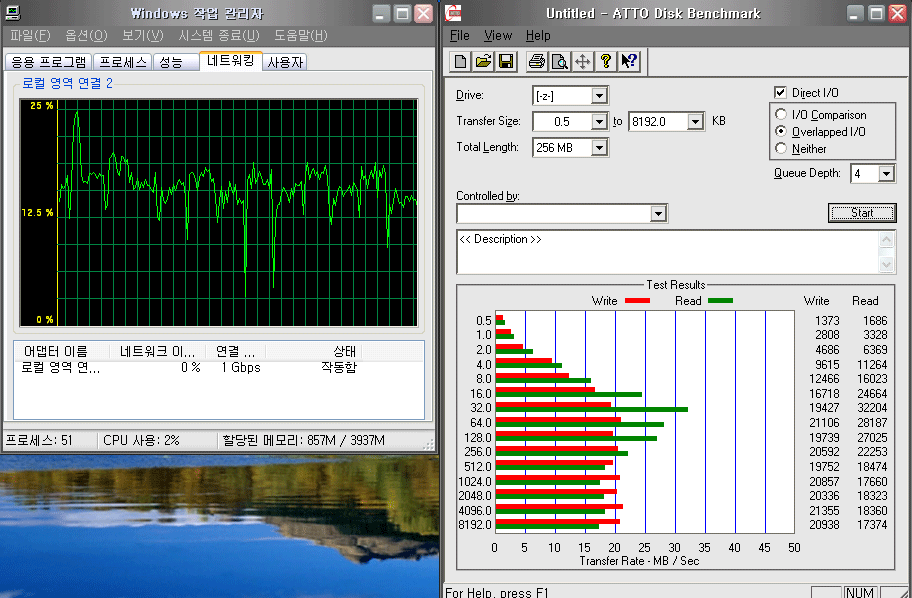
Task: Click the 연결 ... column header
Action: click(x=236, y=351)
